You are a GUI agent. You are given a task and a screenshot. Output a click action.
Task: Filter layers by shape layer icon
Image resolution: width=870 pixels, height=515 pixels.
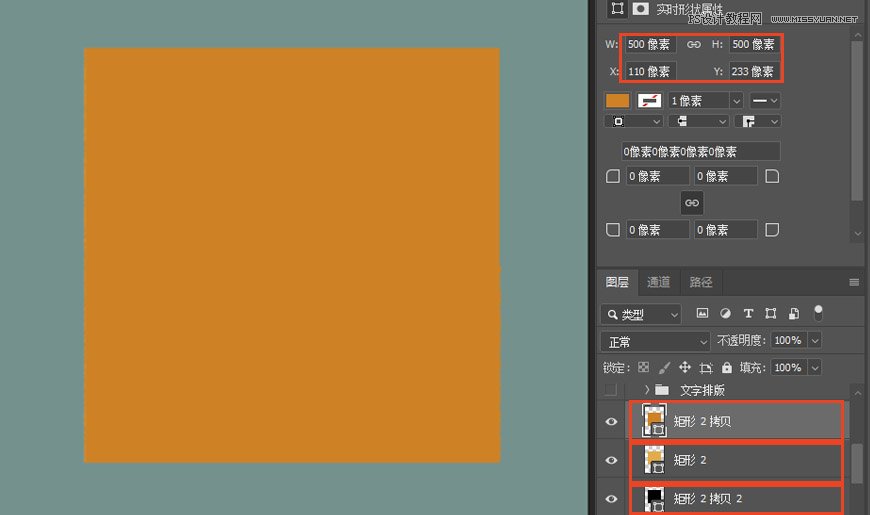pos(771,313)
